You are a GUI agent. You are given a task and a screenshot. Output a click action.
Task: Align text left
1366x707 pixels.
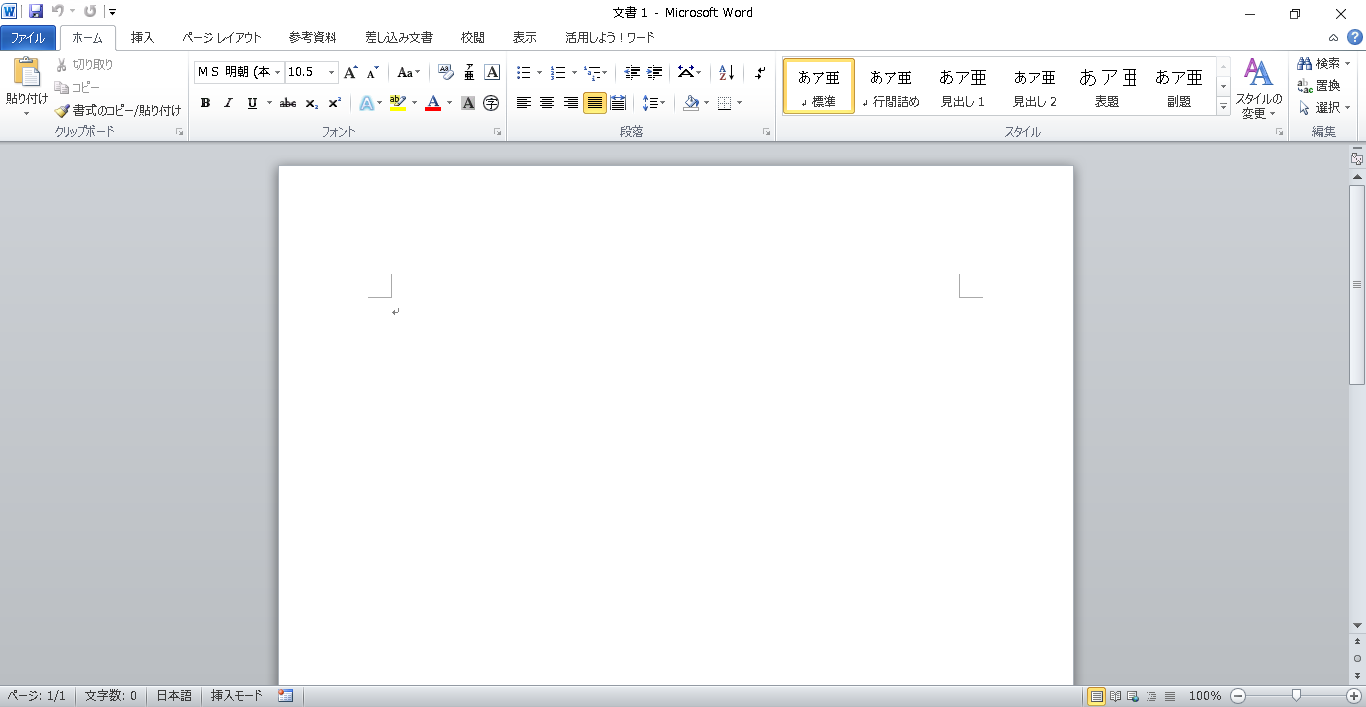[524, 103]
